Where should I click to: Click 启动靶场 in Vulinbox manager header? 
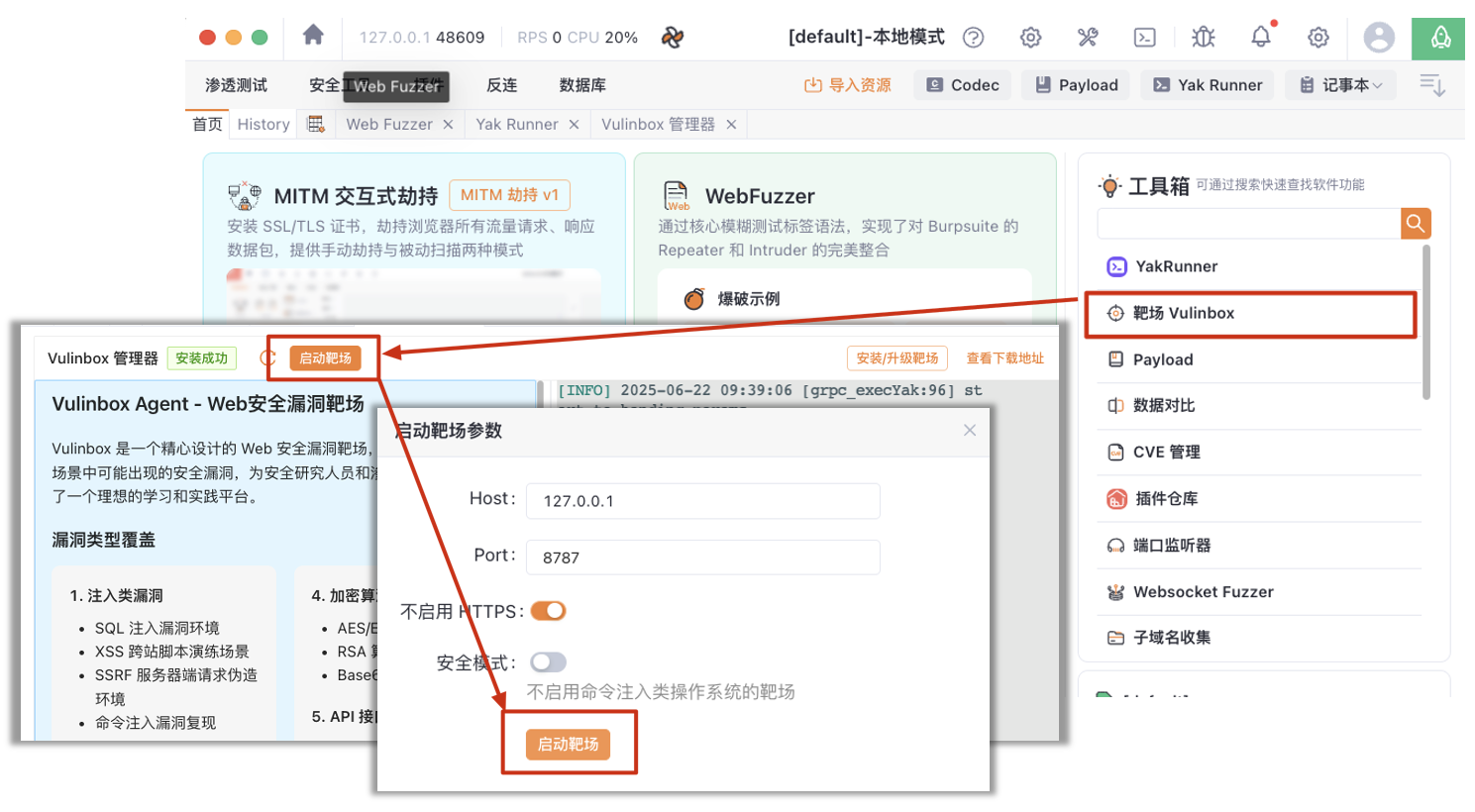pos(325,358)
